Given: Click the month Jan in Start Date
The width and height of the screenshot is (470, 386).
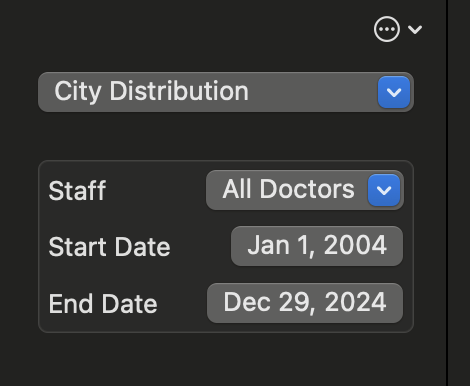Looking at the screenshot, I should click(268, 245).
